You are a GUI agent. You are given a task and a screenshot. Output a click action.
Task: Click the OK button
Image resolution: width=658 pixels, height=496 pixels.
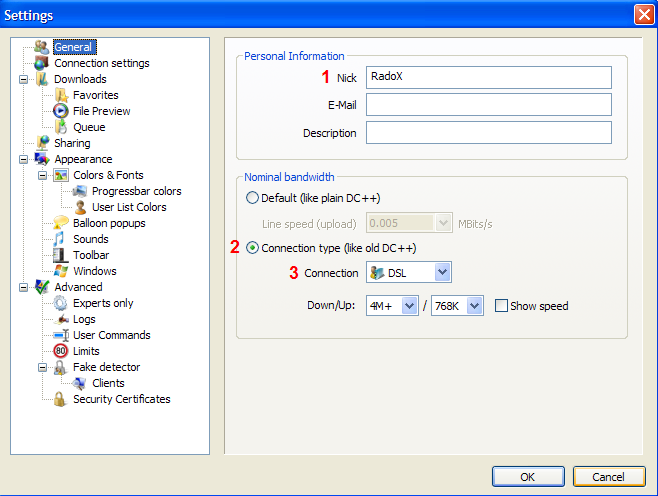pyautogui.click(x=527, y=476)
